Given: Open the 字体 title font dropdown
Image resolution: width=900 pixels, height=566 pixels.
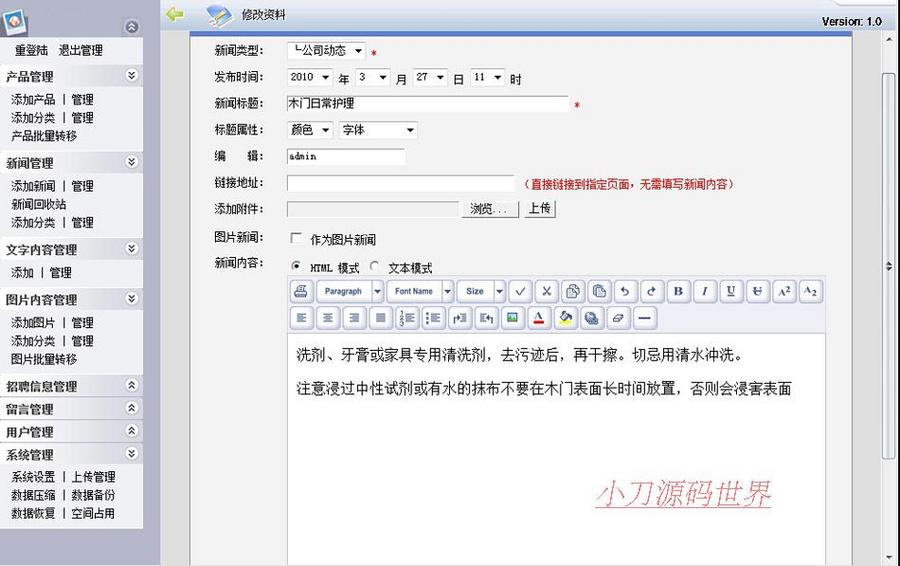Looking at the screenshot, I should tap(378, 130).
